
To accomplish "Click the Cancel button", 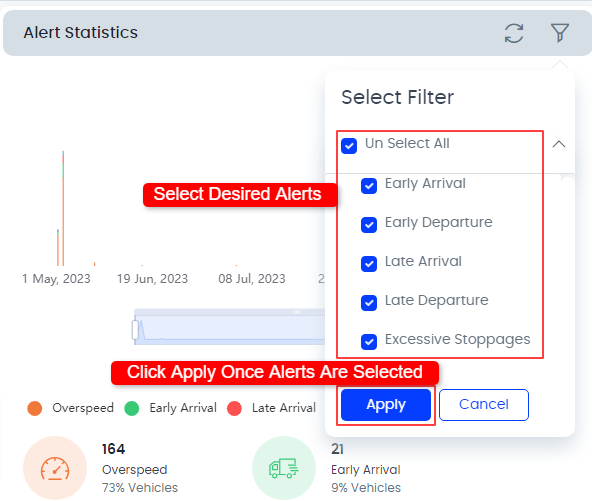I will point(484,405).
